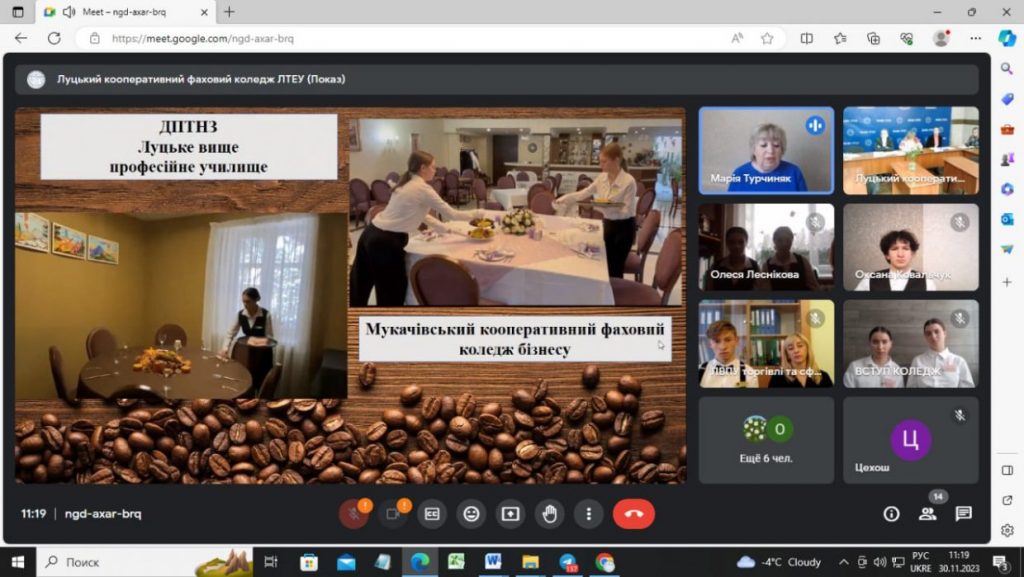Open the chat with everyone panel
Viewport: 1024px width, 577px height.
point(963,514)
